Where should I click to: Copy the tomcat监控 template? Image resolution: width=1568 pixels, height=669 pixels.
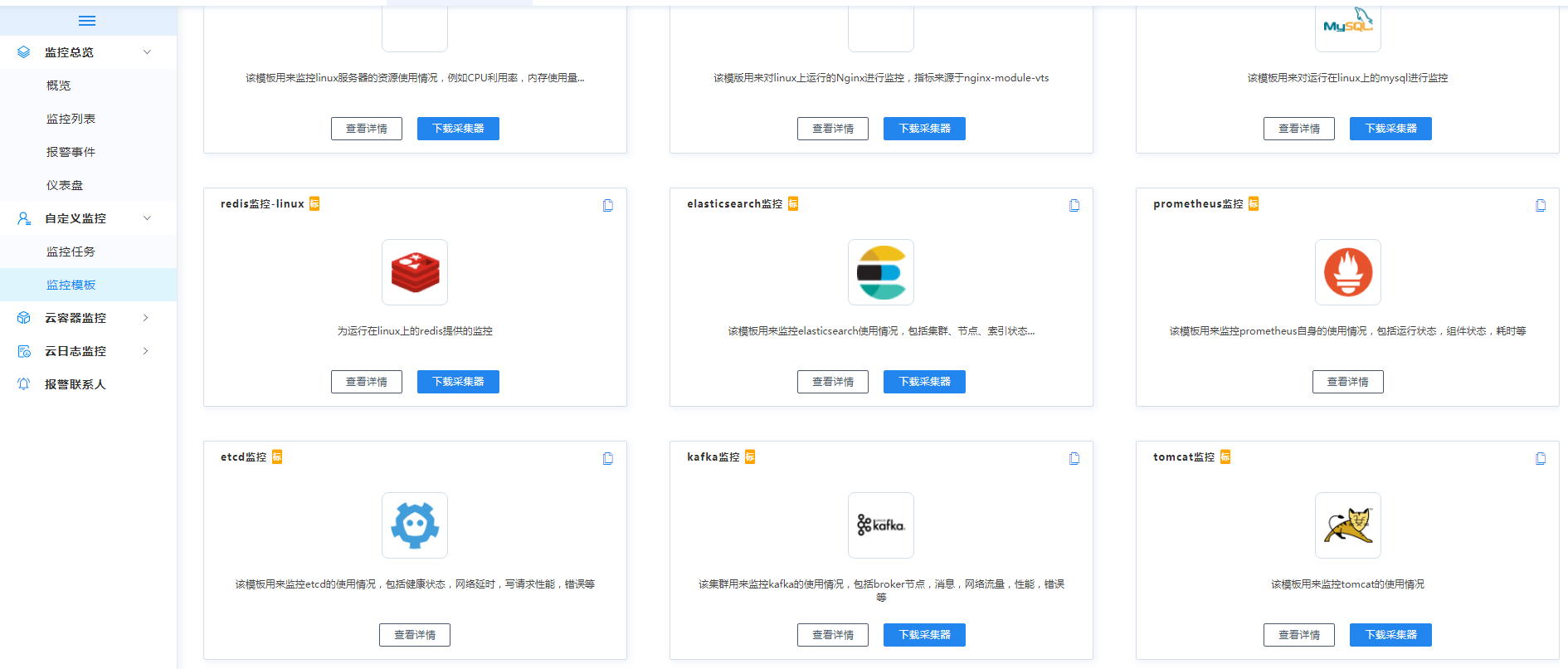pos(1541,458)
